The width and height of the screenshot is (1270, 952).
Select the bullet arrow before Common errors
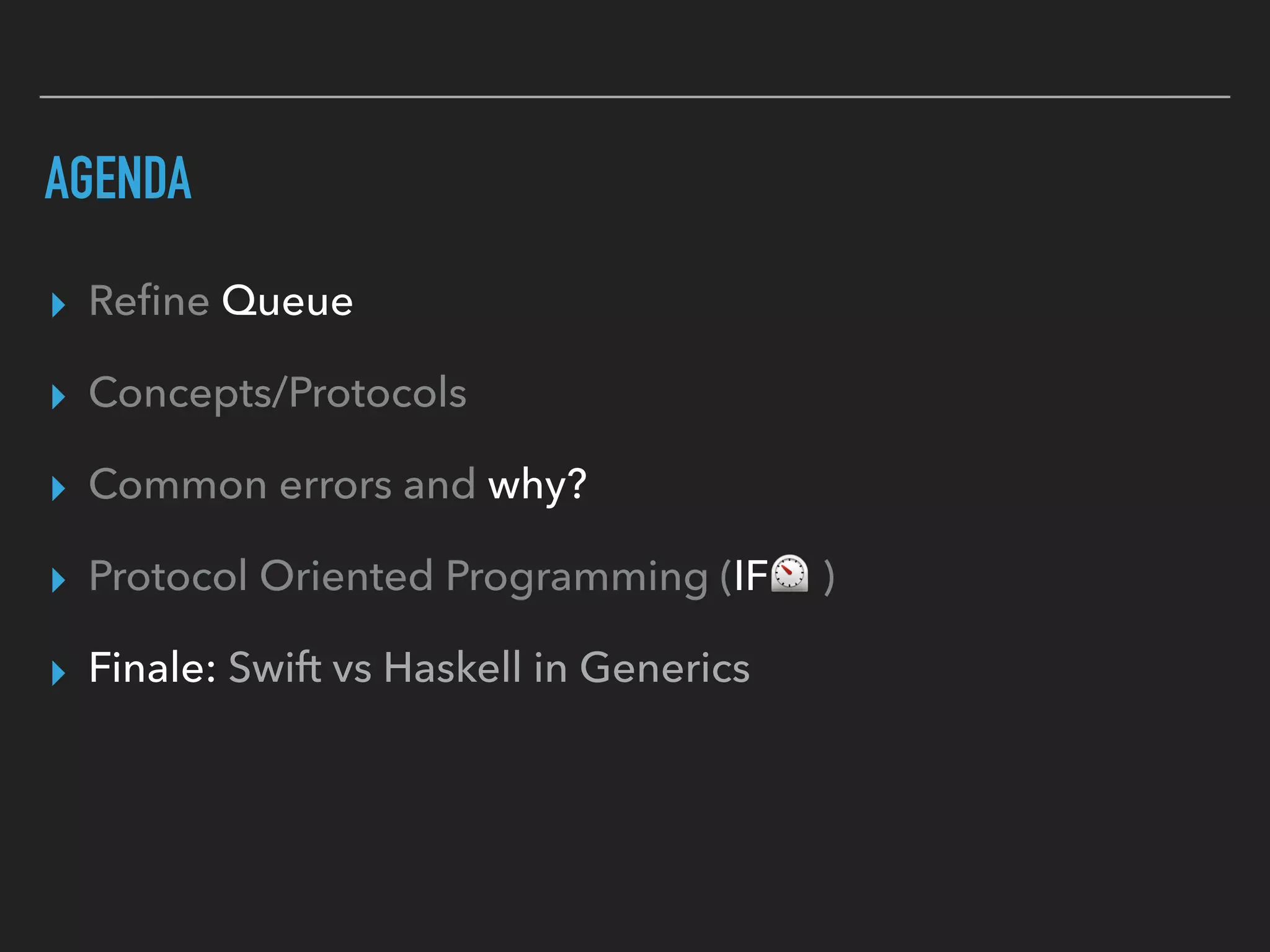pos(59,488)
